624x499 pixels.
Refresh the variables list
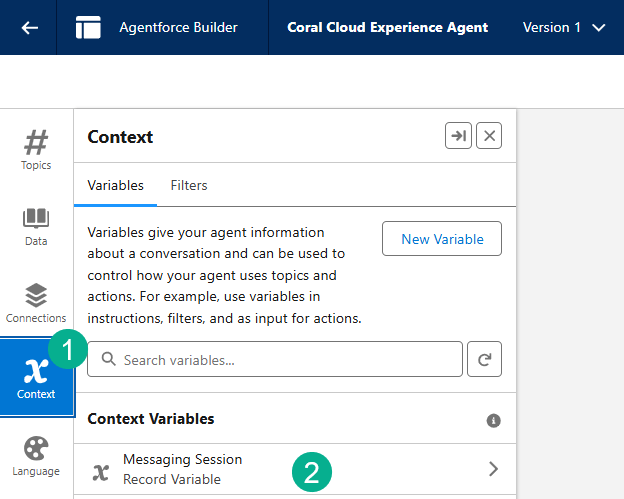[484, 359]
